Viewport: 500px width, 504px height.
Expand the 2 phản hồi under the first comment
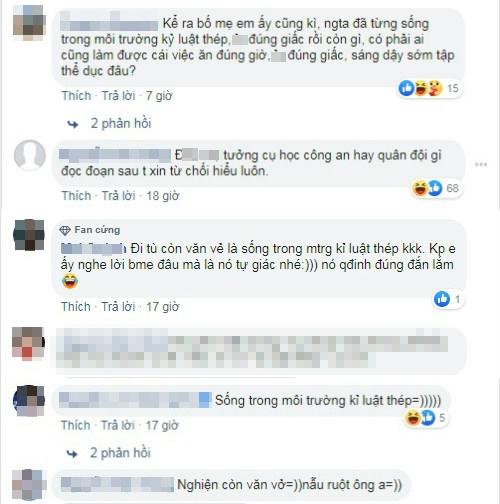[x=121, y=123]
